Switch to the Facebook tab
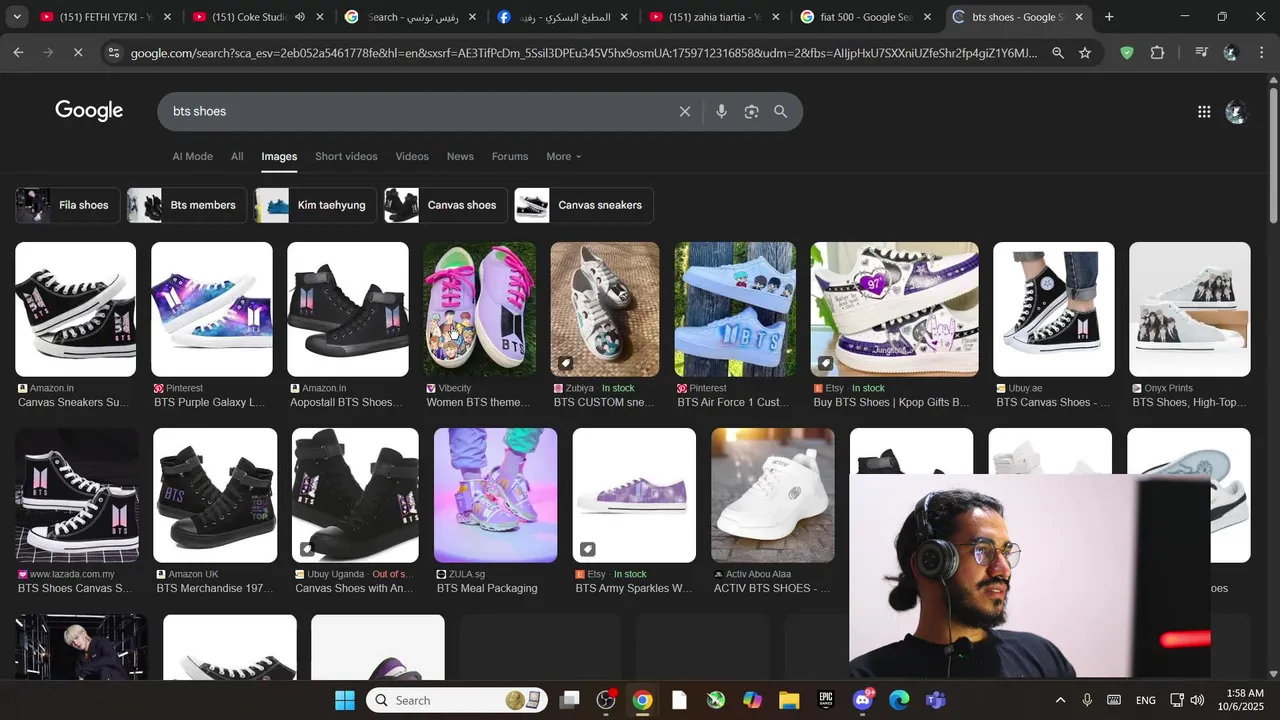This screenshot has width=1280, height=720. [x=562, y=17]
